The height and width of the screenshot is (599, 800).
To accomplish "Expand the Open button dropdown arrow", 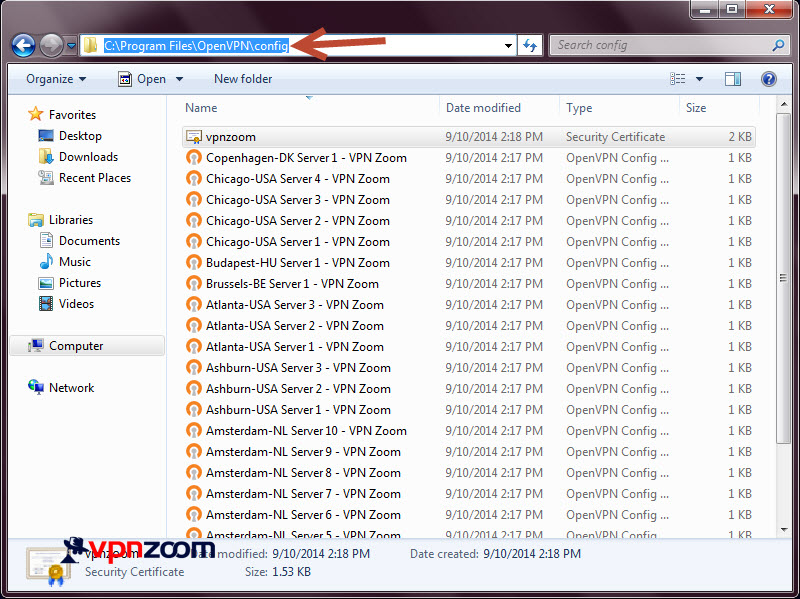I will click(179, 79).
